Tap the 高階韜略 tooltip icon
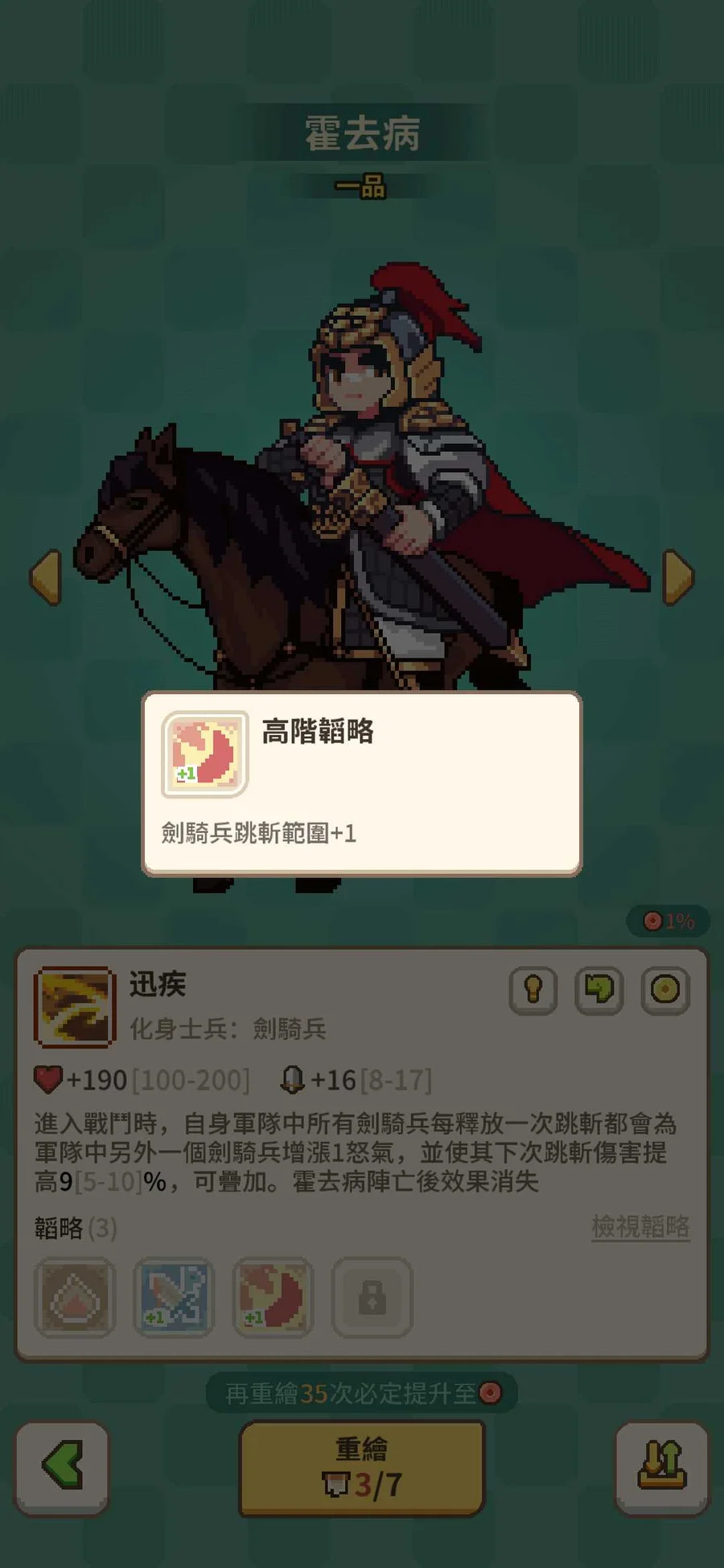The image size is (724, 1568). 205,754
